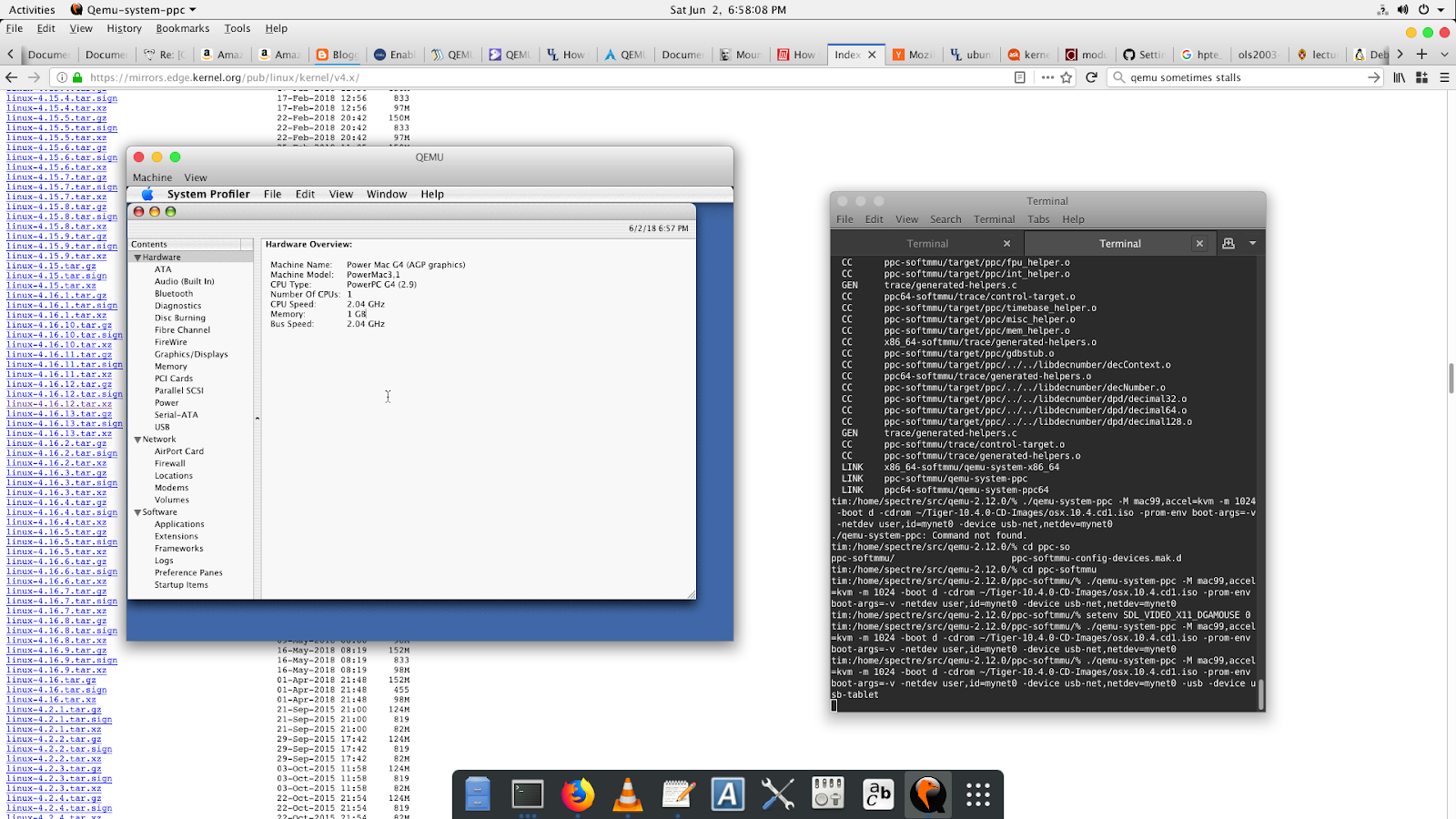Open Activities overview
Screen dimensions: 1456x819
pyautogui.click(x=32, y=10)
